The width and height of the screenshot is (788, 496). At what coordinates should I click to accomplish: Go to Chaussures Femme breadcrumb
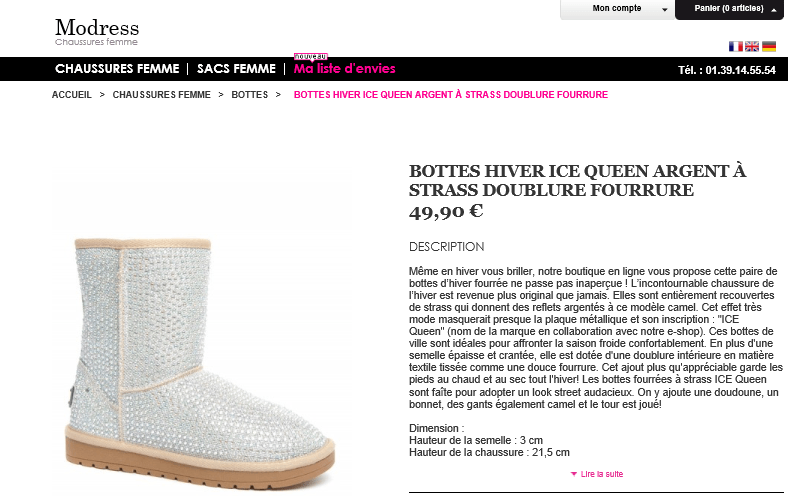tap(161, 94)
